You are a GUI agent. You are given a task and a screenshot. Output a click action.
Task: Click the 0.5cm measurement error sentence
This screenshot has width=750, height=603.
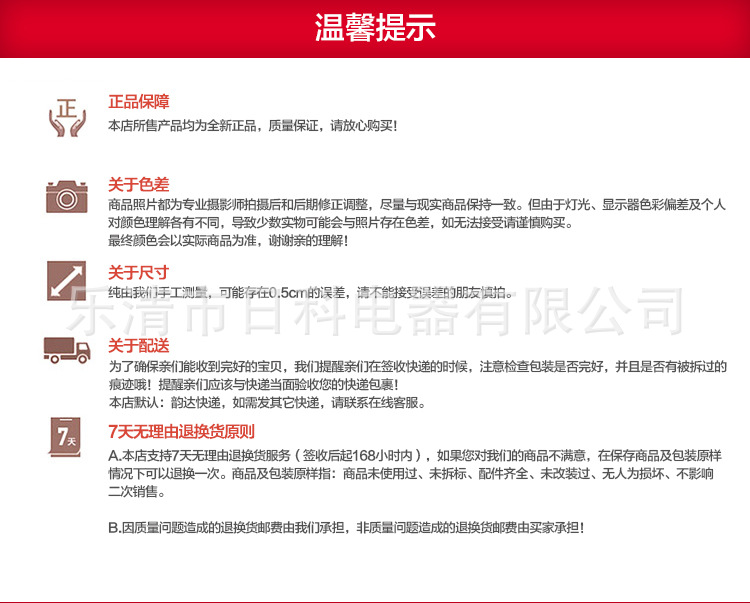click(310, 292)
